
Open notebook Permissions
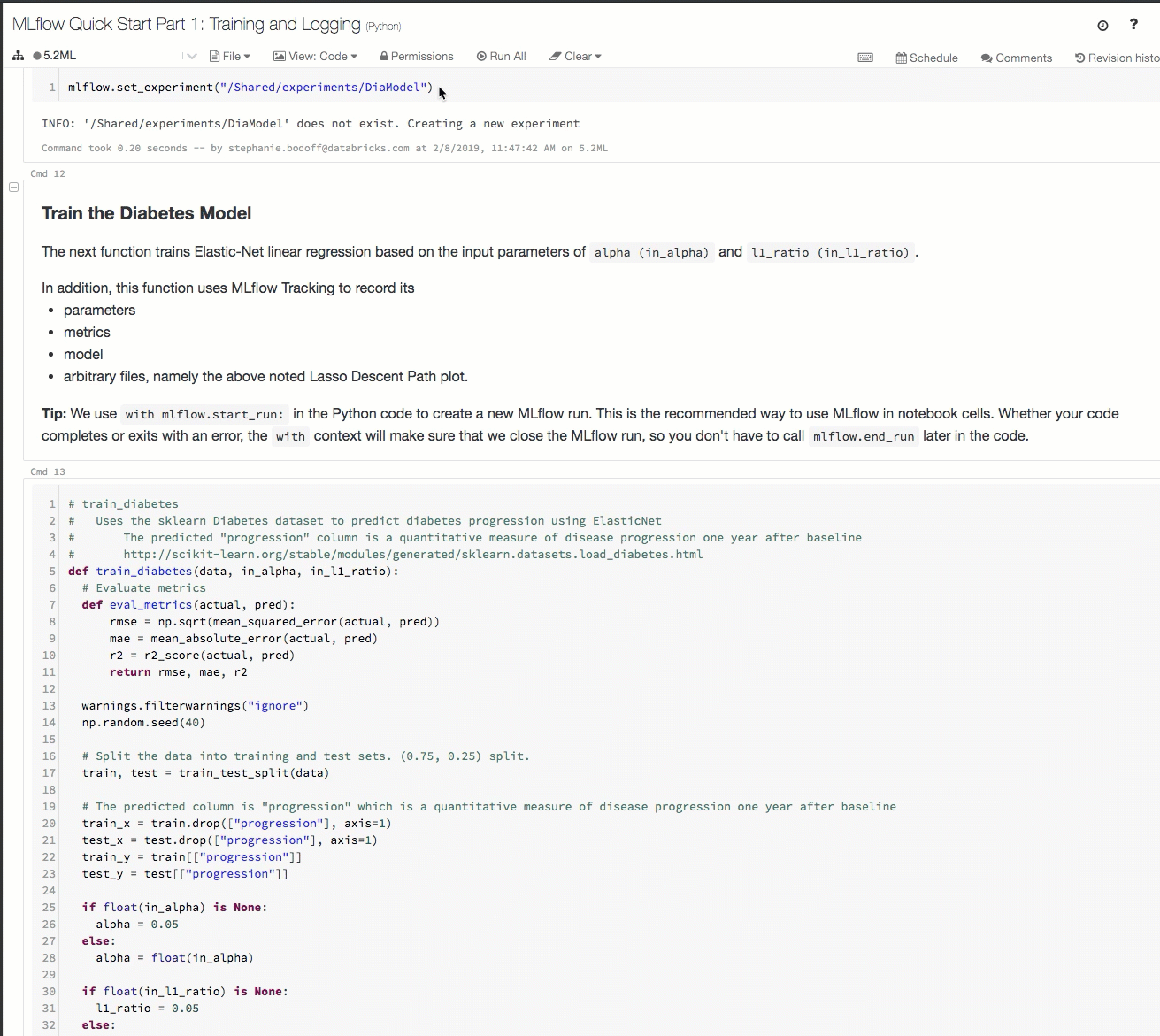[417, 57]
